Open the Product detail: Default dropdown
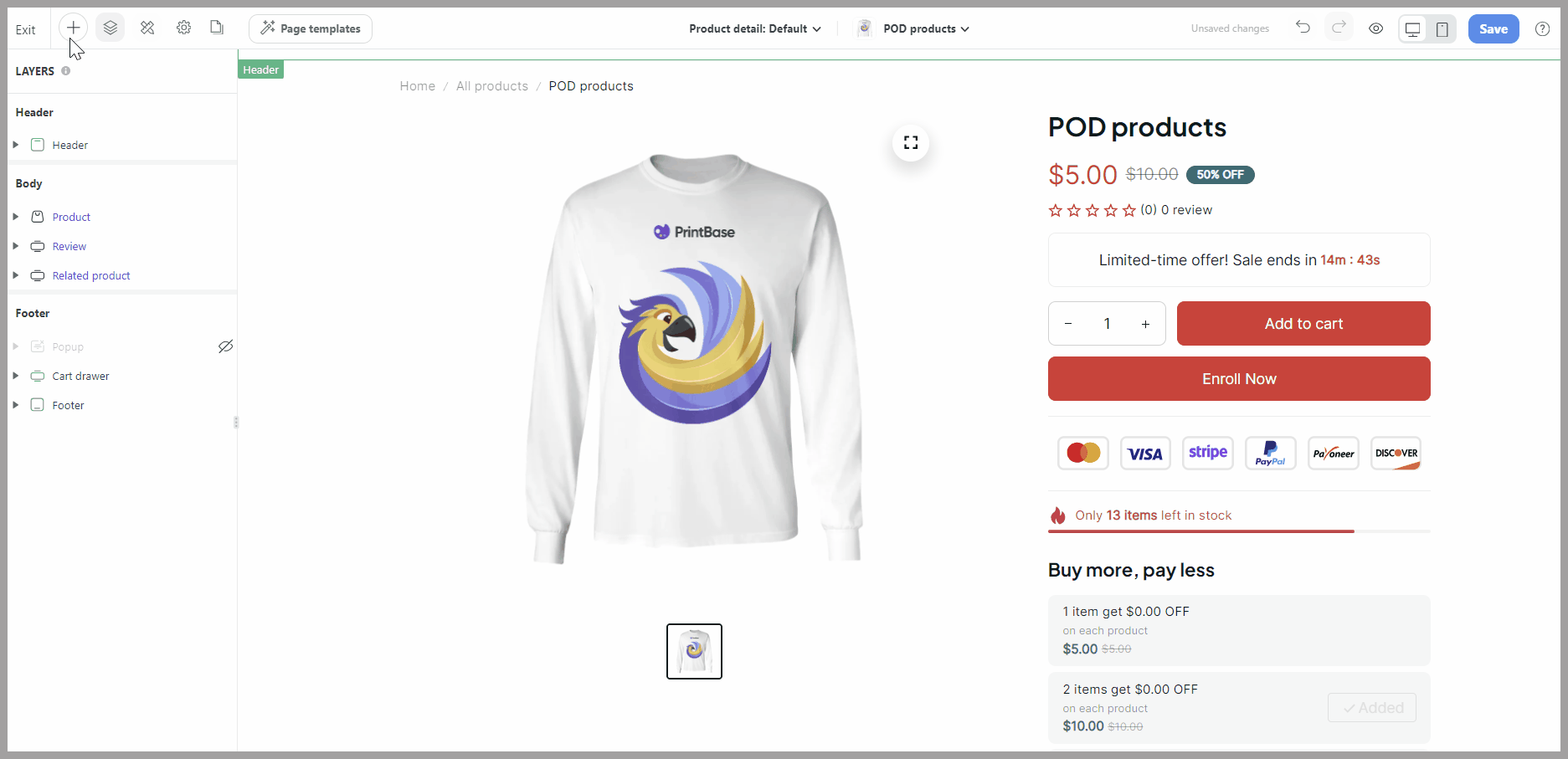 (754, 28)
